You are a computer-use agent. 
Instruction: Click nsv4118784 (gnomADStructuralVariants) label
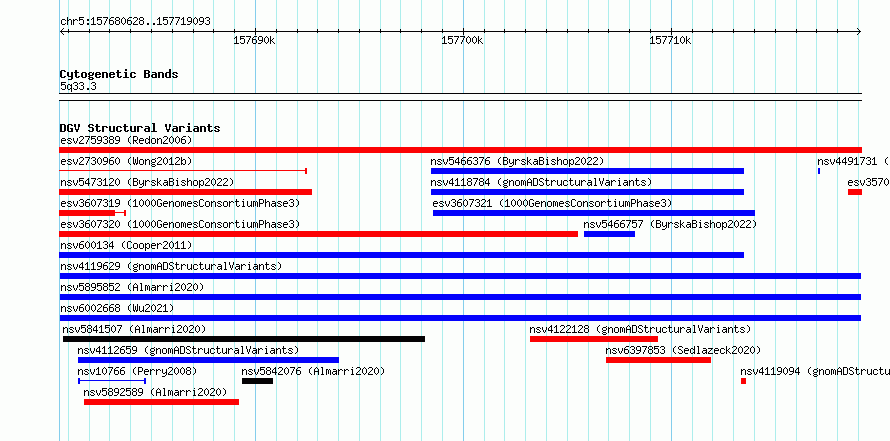tap(541, 182)
